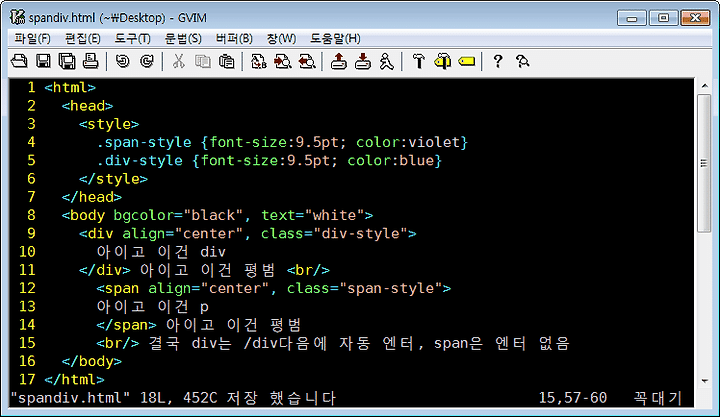Click the Open file toolbar icon
Image resolution: width=720 pixels, height=417 pixels.
[19, 61]
